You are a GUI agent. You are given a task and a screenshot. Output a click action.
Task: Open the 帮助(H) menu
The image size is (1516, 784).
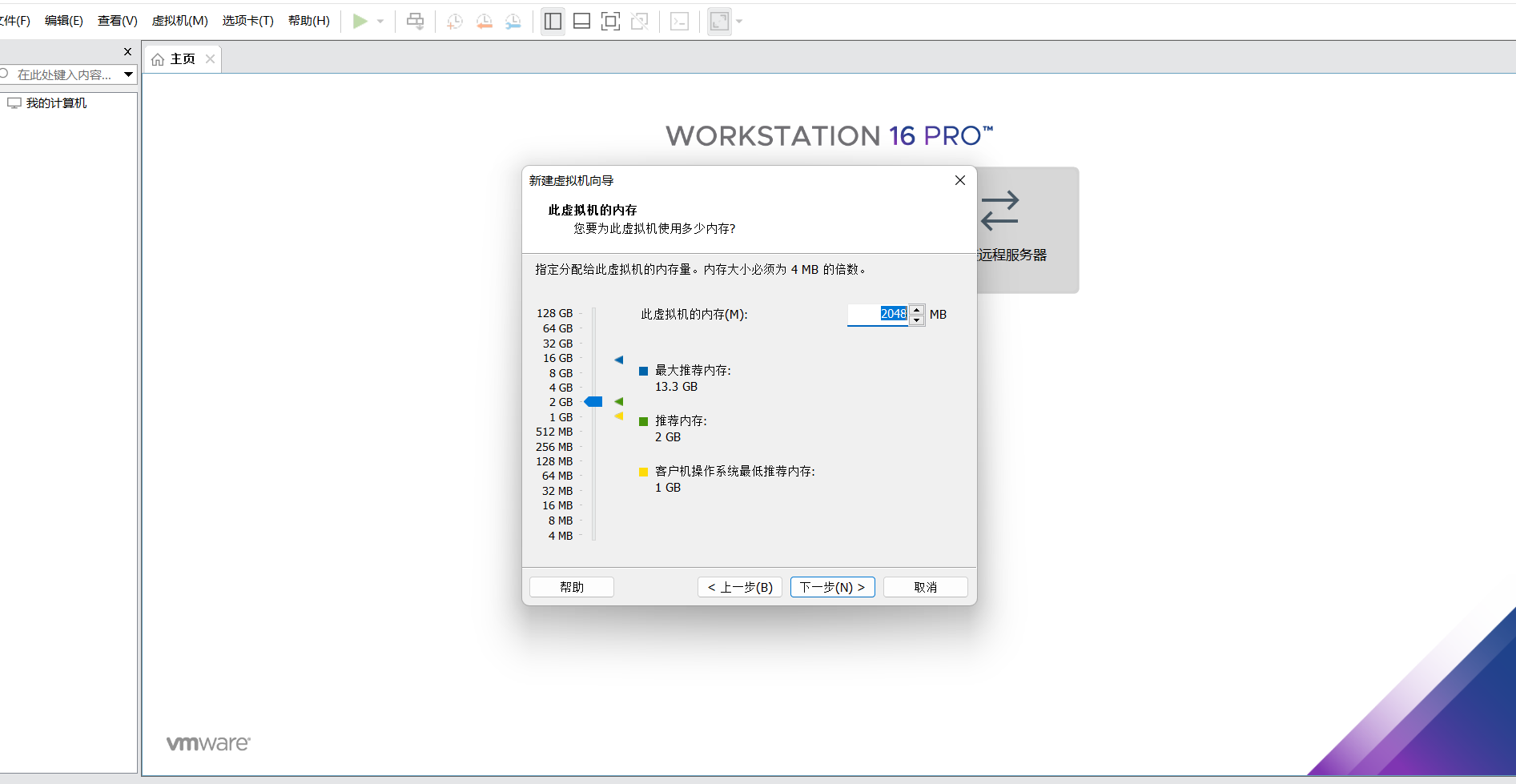click(x=309, y=21)
